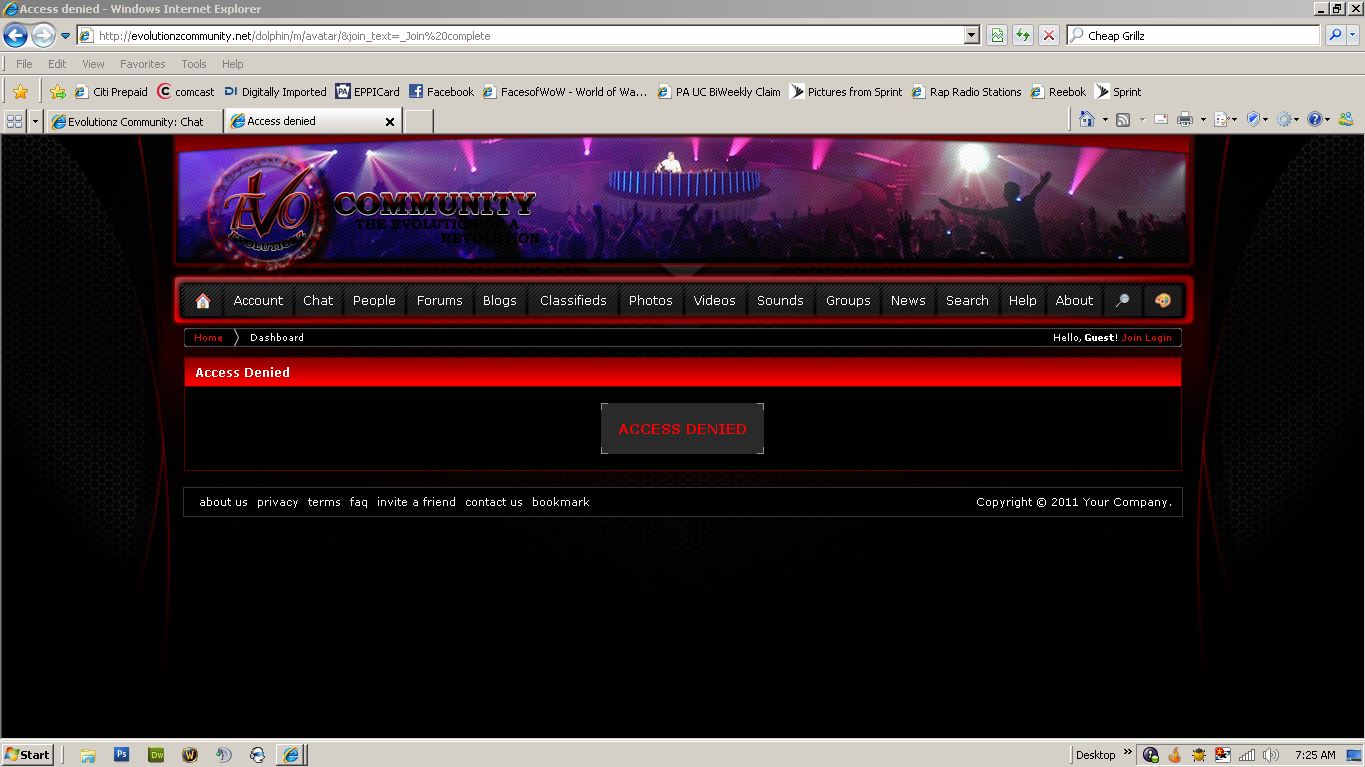Open the Chat navigation item
Screen dimensions: 1365x767
tap(318, 301)
